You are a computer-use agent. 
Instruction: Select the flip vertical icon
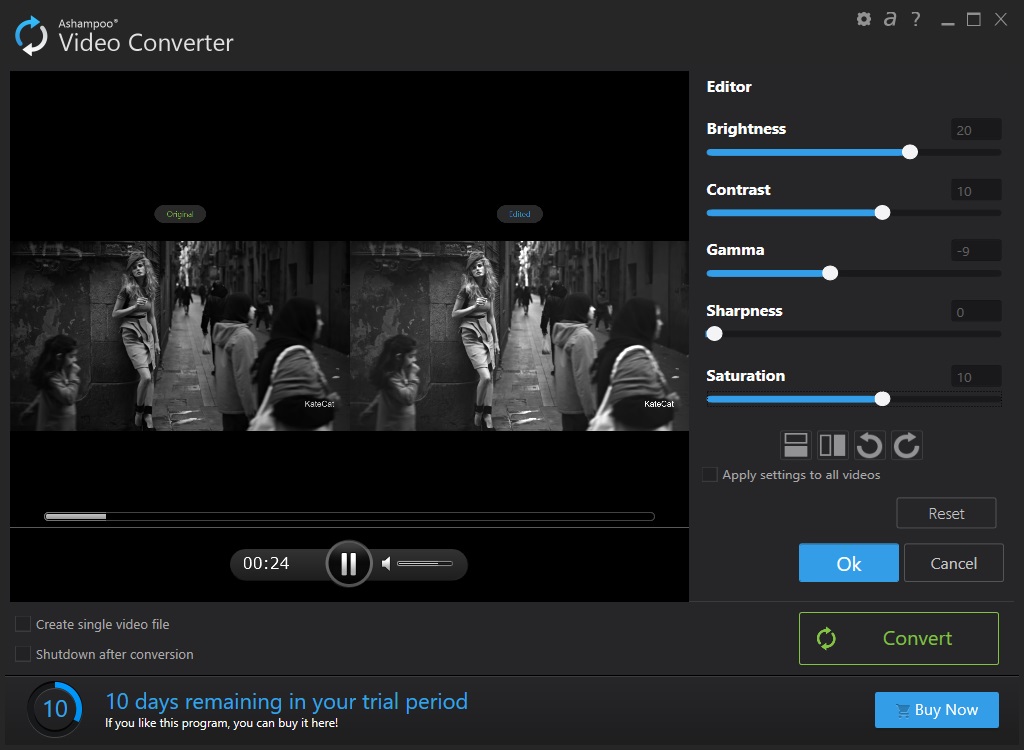pos(796,444)
